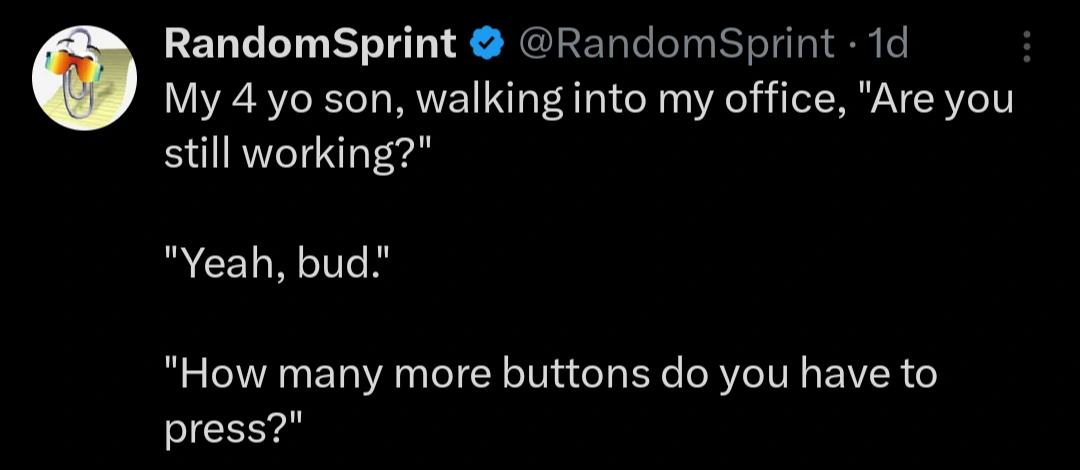This screenshot has height=470, width=1080.
Task: Click the dot separator before 1d
Action: point(852,47)
